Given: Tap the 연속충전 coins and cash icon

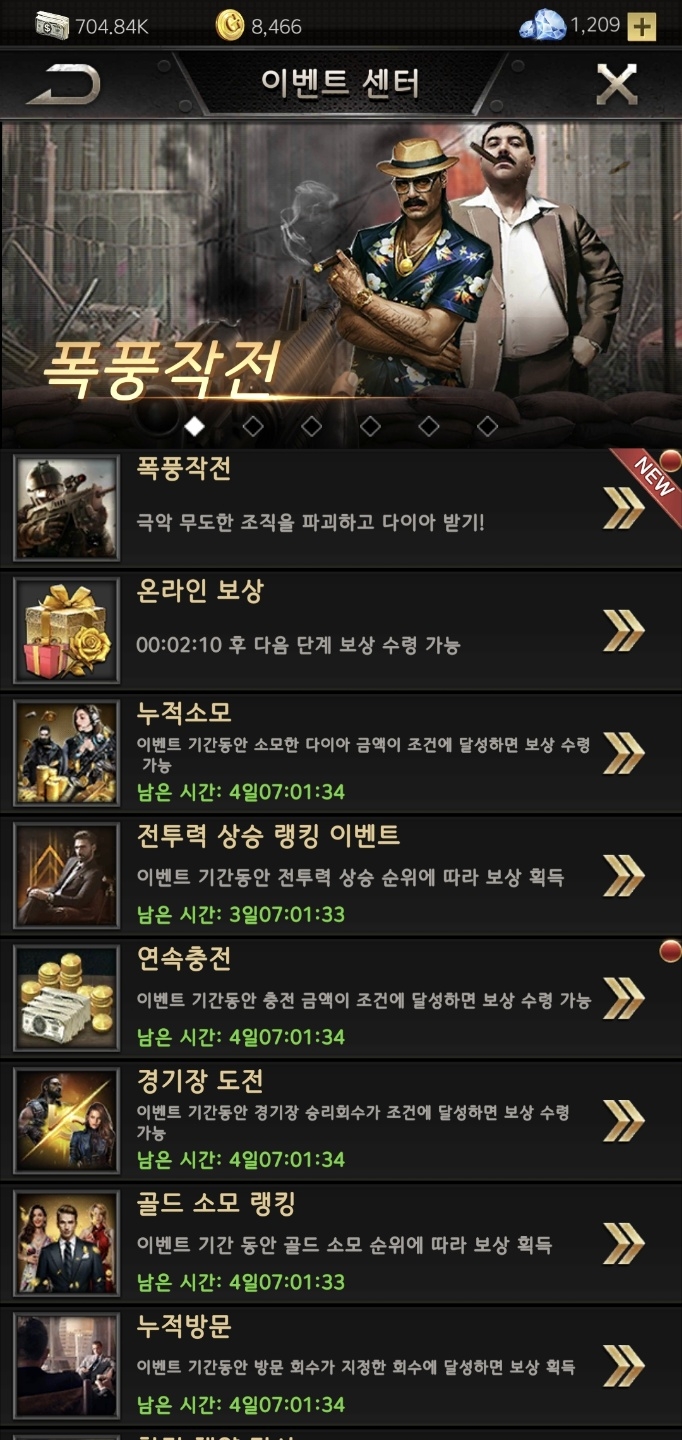Looking at the screenshot, I should tap(66, 998).
